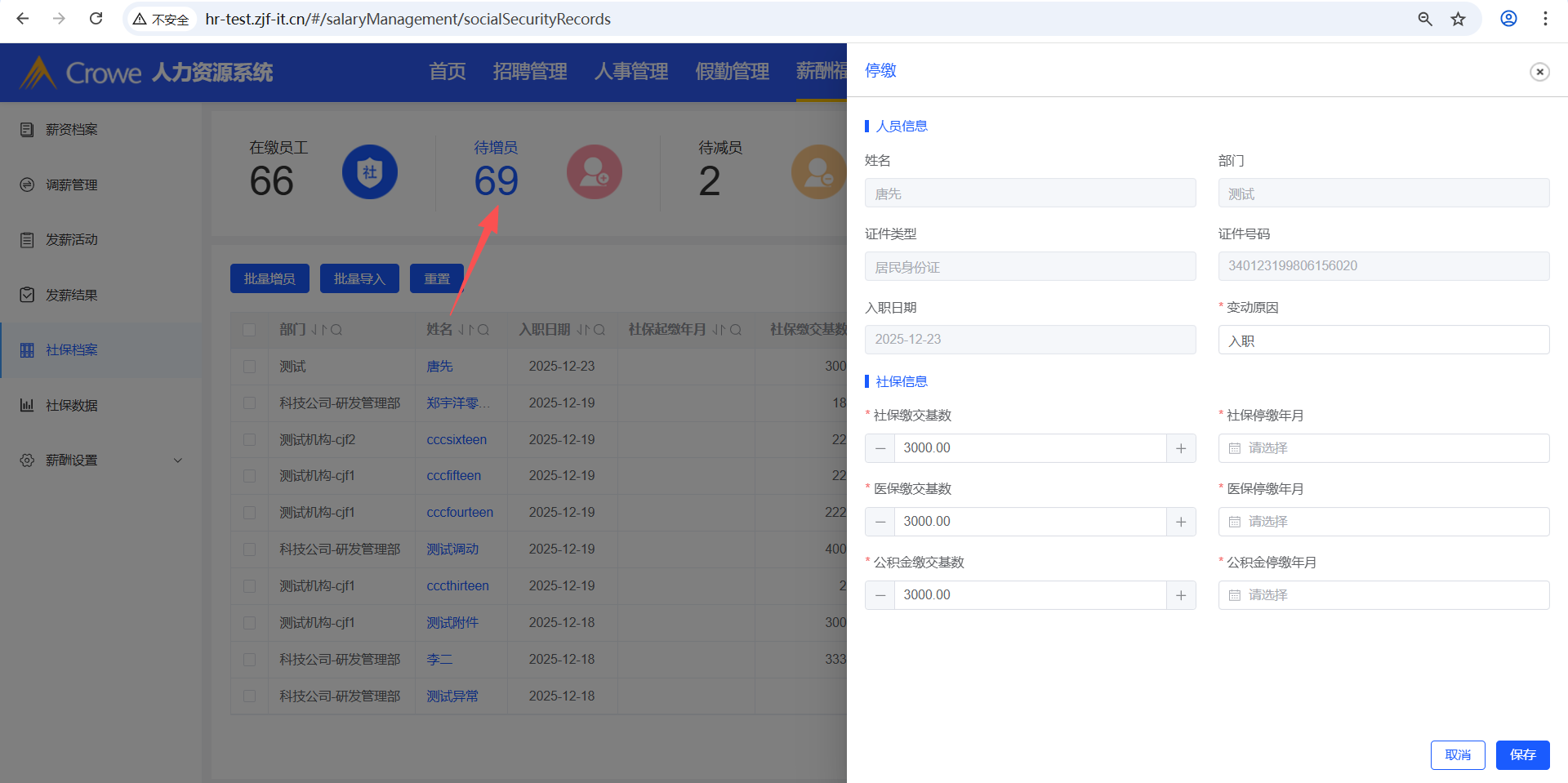Switch to 招聘管理 top menu

click(529, 72)
